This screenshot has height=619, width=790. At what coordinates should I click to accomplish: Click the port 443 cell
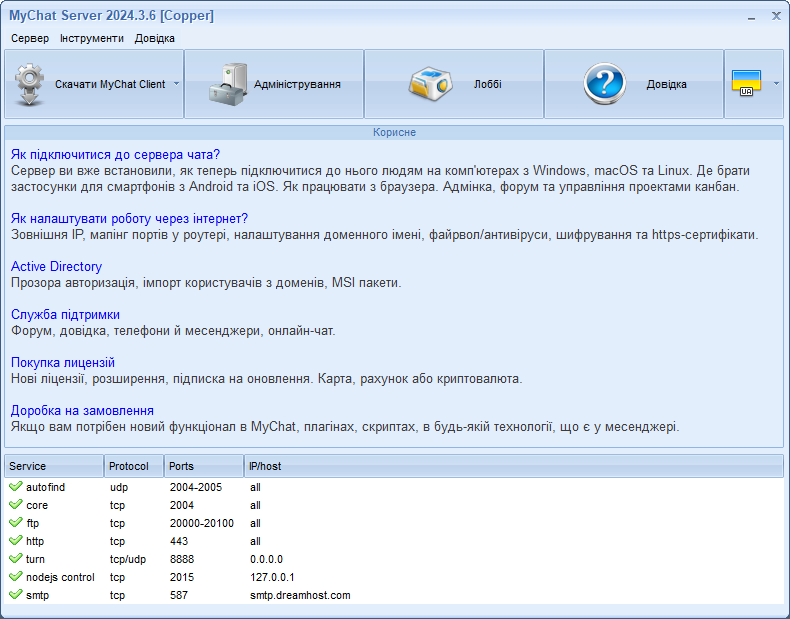179,541
